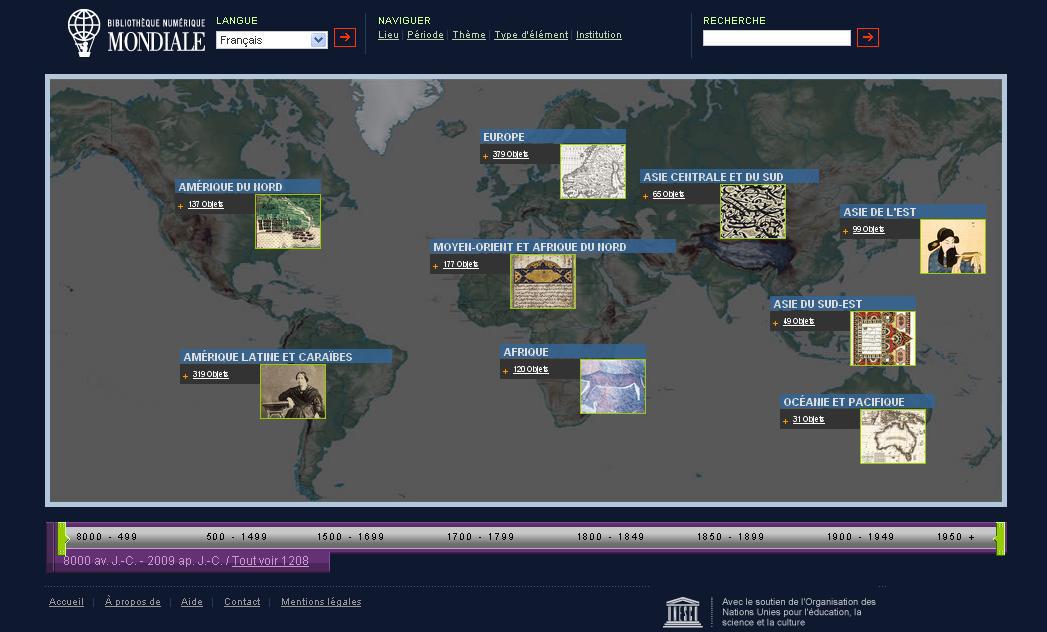This screenshot has height=632, width=1047.
Task: Expand the plus icon beside 319 Objets
Action: click(x=185, y=376)
